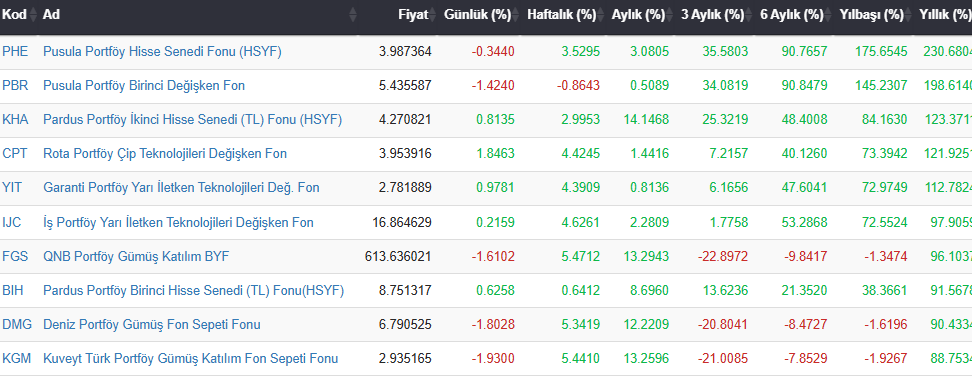This screenshot has width=972, height=376.
Task: Select year-to-date value 38.3661
Action: [885, 290]
